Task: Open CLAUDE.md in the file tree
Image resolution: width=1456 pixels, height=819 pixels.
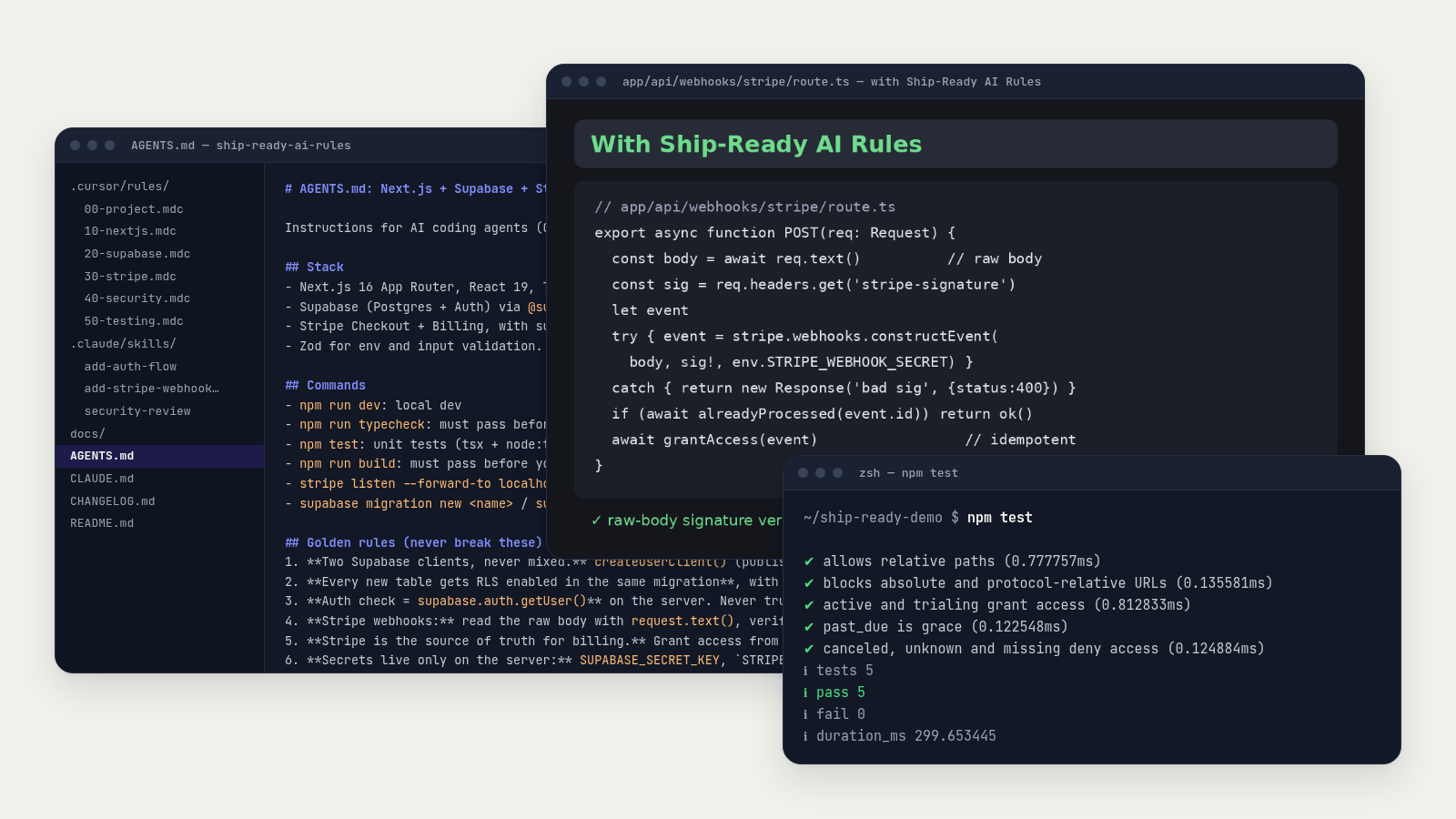Action: click(x=102, y=479)
